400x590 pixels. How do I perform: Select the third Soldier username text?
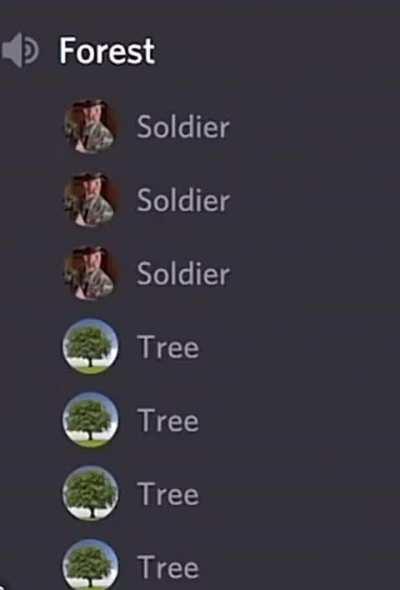coord(183,274)
